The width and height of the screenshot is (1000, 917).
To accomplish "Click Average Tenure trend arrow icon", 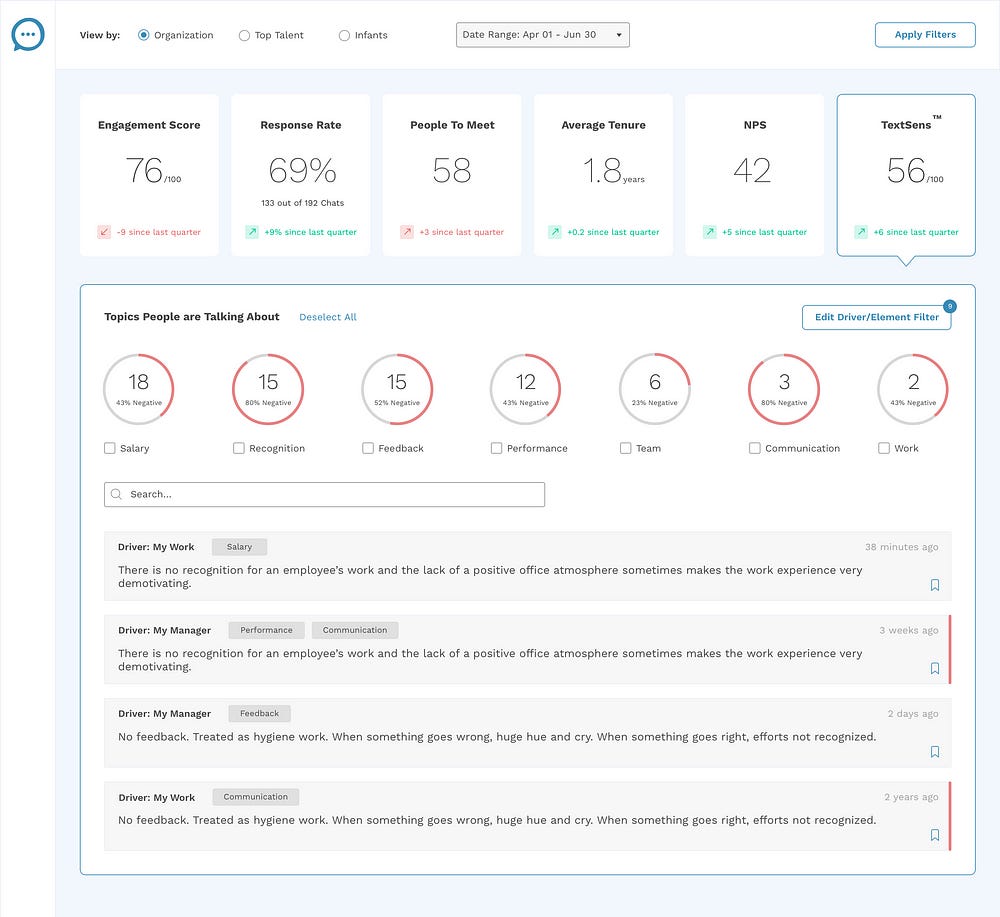I will click(x=555, y=232).
